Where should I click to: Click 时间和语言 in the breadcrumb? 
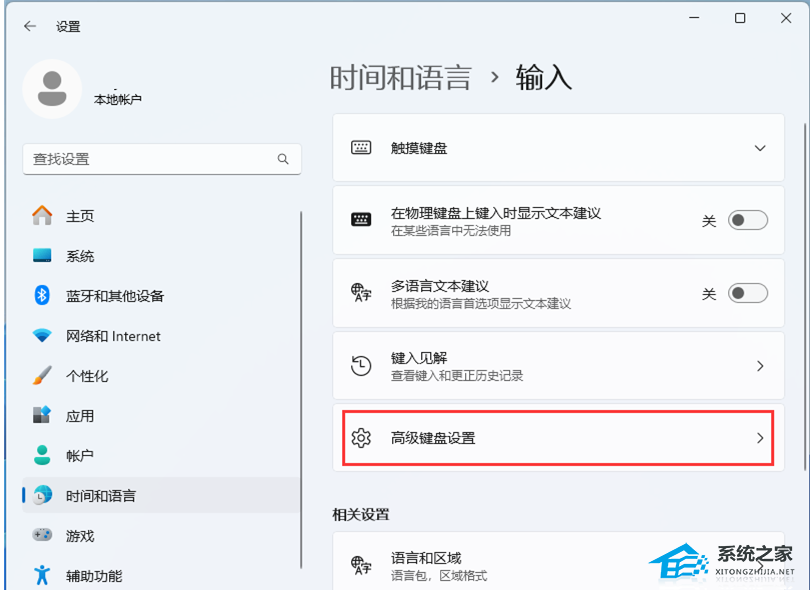[400, 78]
